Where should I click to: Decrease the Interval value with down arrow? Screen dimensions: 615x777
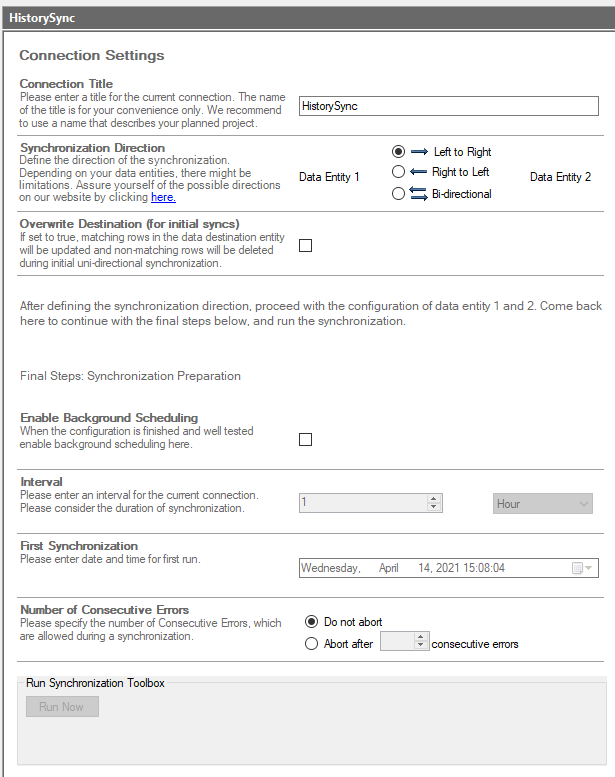(x=434, y=509)
